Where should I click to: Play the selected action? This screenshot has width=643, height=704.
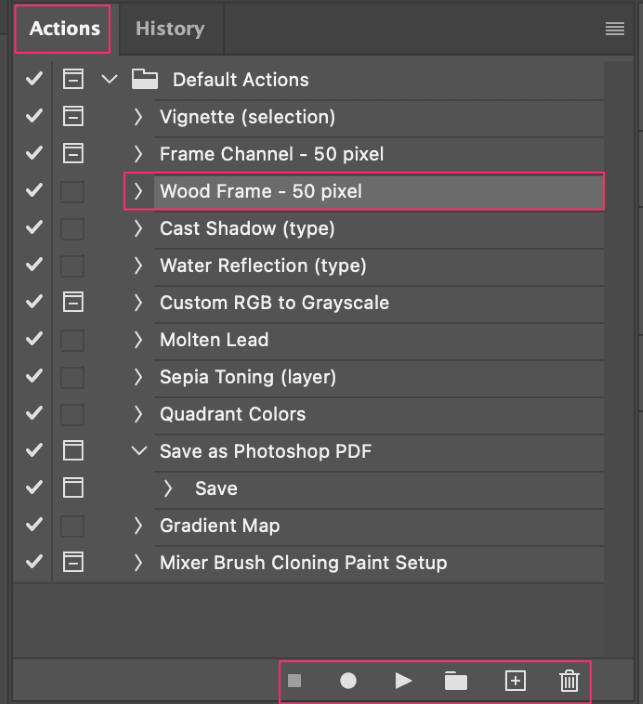[x=403, y=681]
